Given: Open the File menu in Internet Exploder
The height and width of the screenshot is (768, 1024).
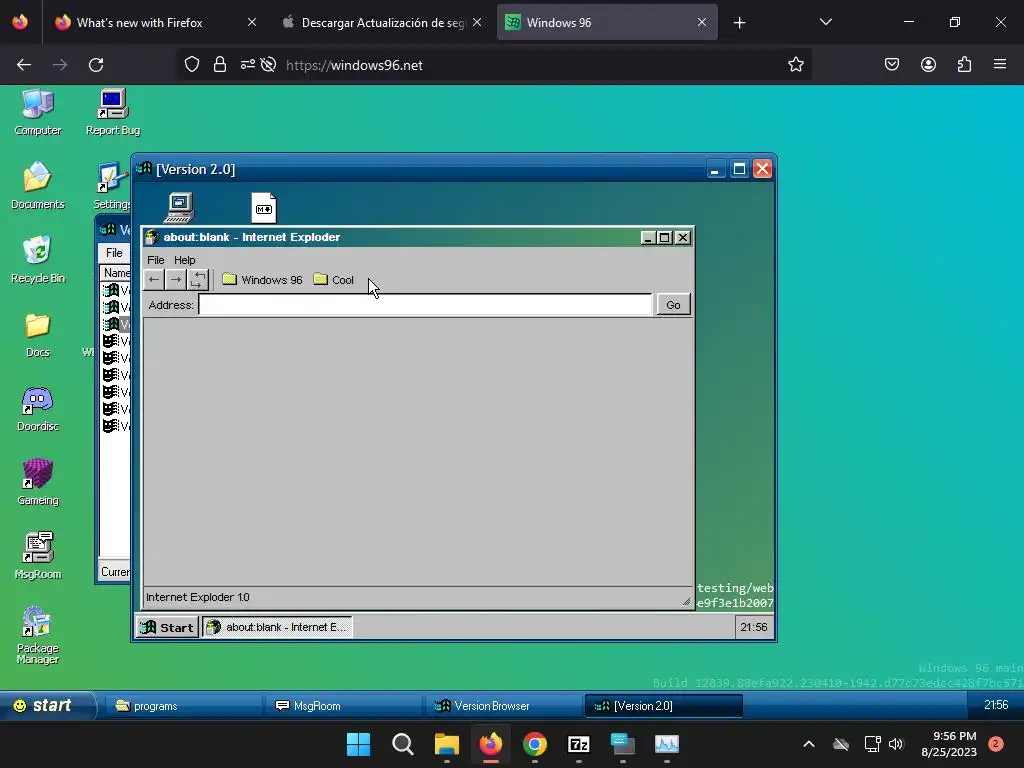Looking at the screenshot, I should 155,260.
